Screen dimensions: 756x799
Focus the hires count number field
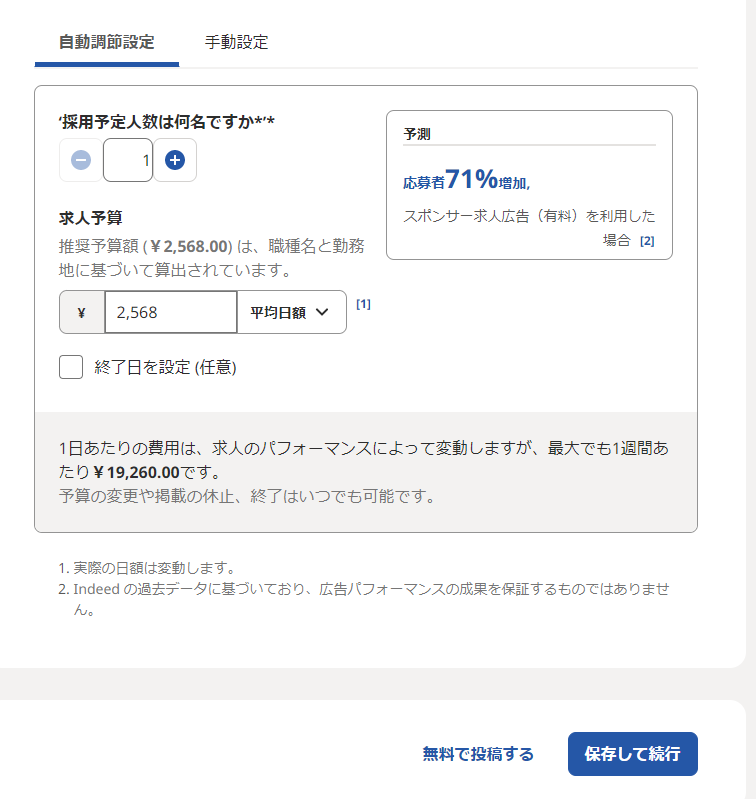click(x=128, y=160)
